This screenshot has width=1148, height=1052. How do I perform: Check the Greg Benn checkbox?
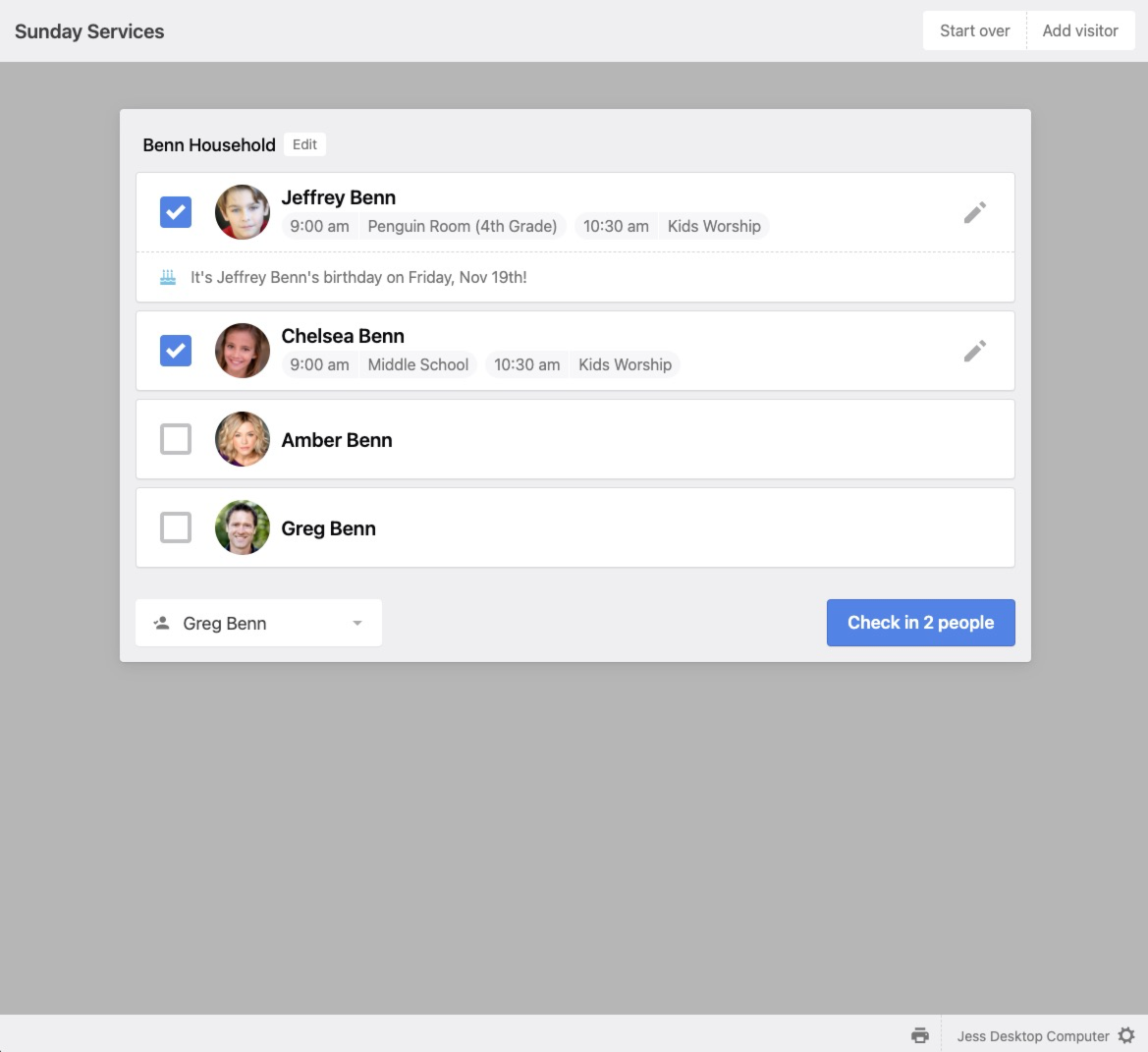coord(176,527)
